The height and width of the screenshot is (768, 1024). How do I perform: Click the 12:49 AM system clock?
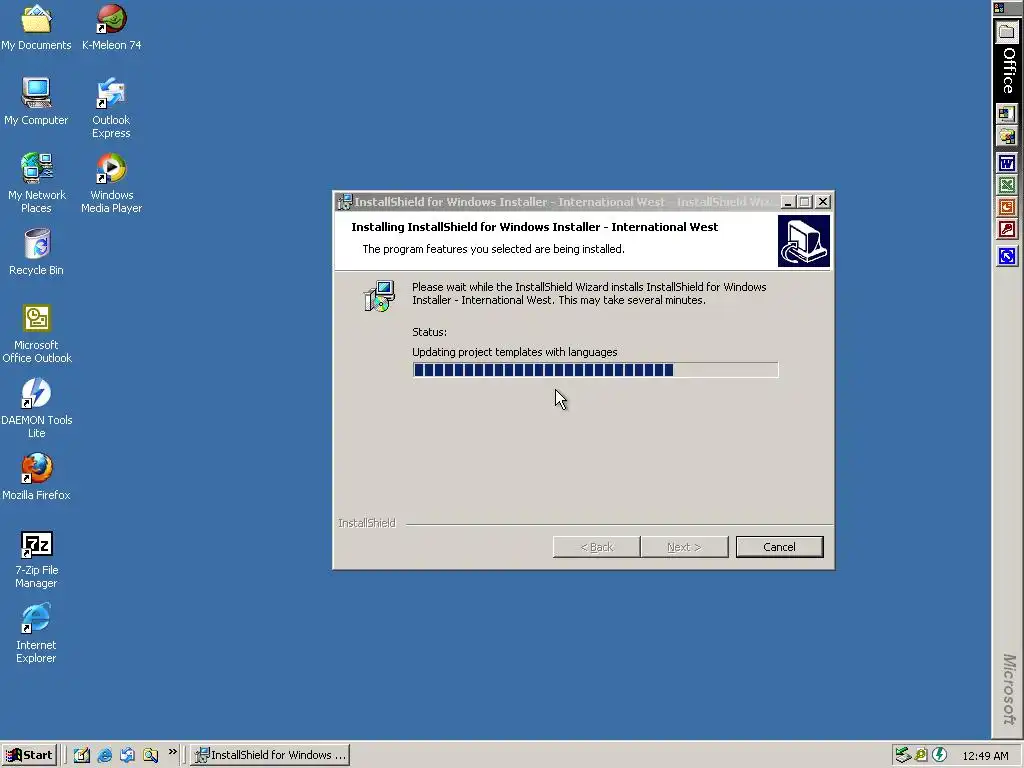(985, 756)
